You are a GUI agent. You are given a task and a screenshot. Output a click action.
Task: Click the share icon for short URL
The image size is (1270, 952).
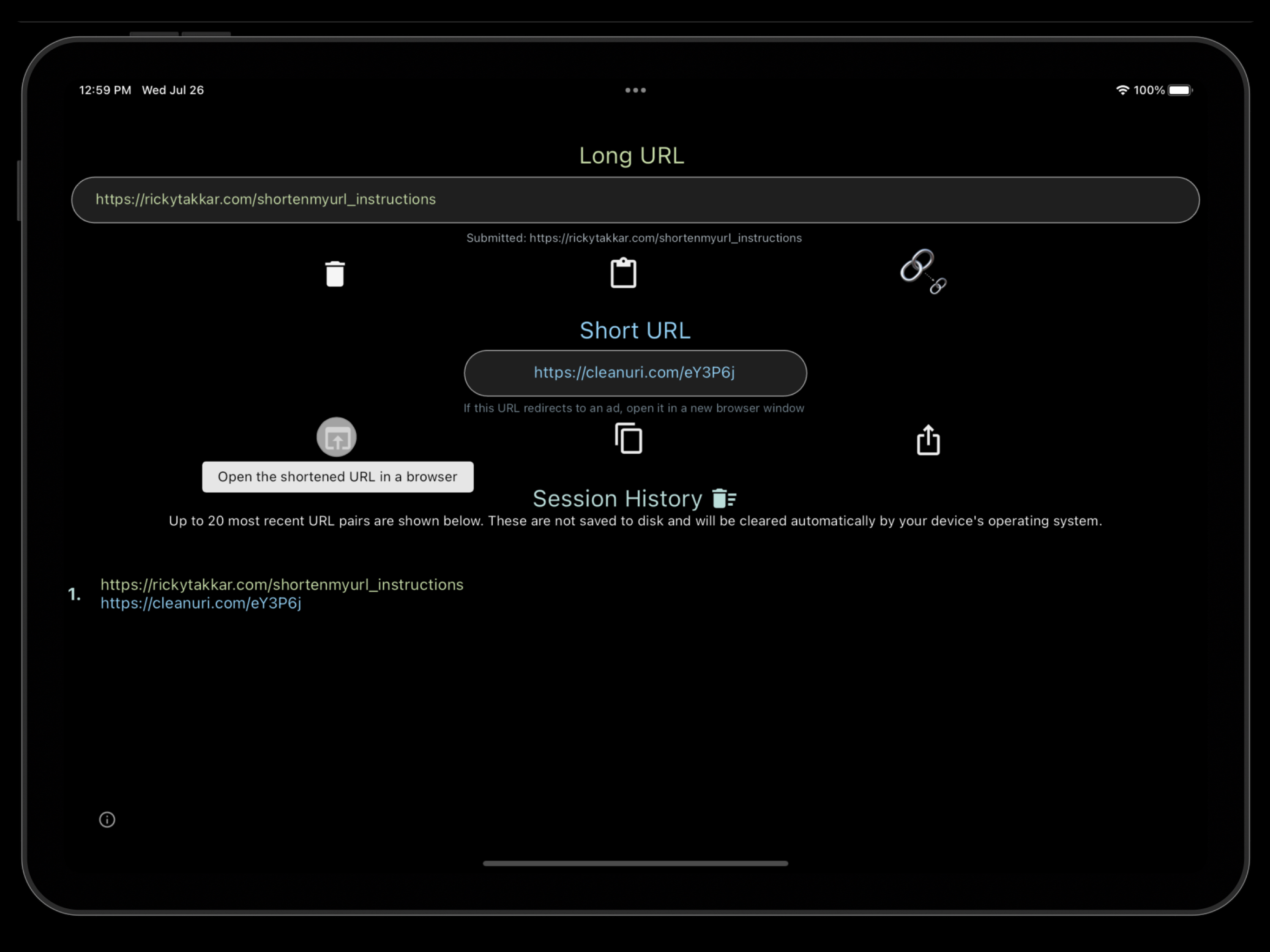[x=928, y=440]
